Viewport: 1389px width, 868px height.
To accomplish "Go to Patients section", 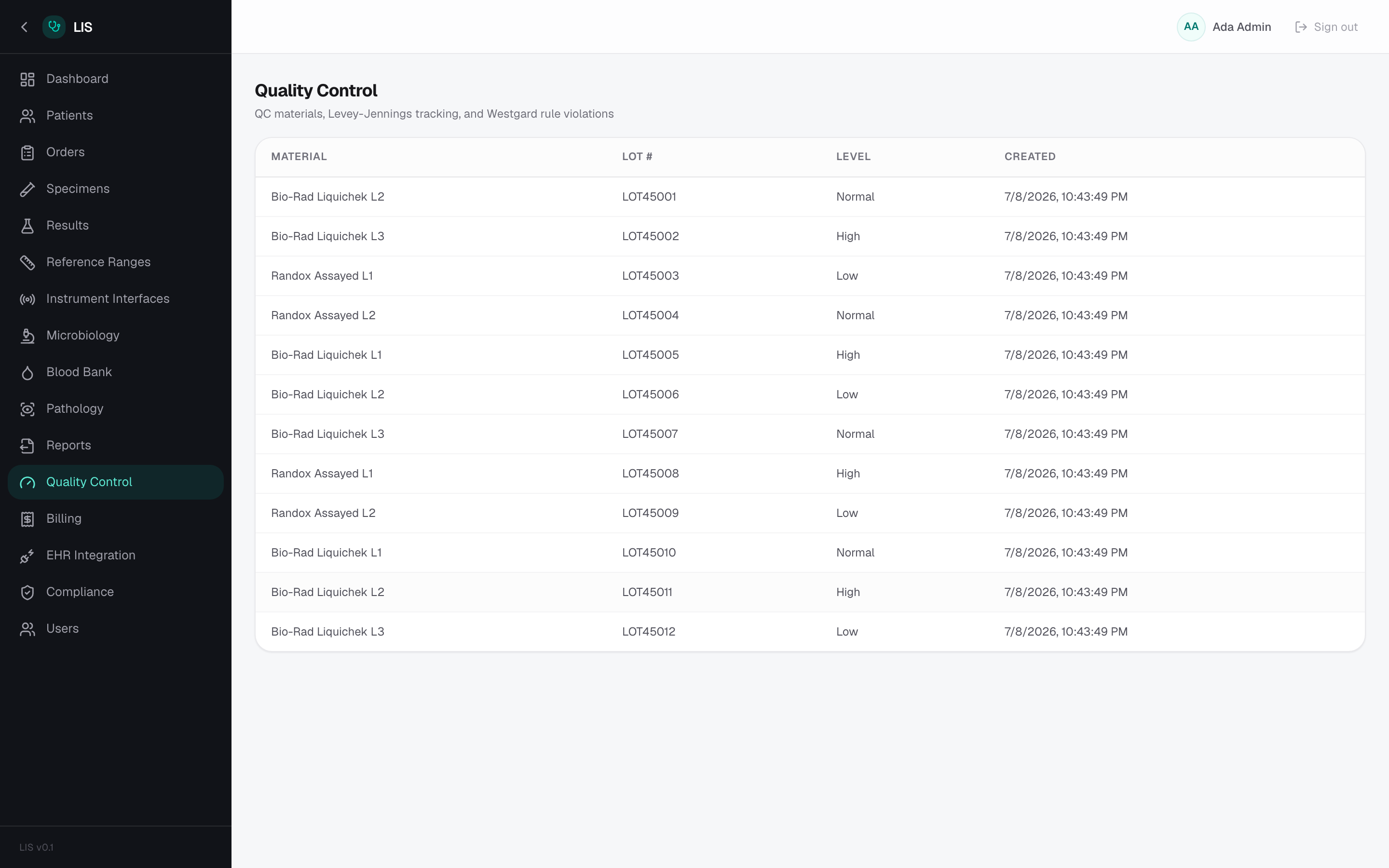I will (115, 116).
